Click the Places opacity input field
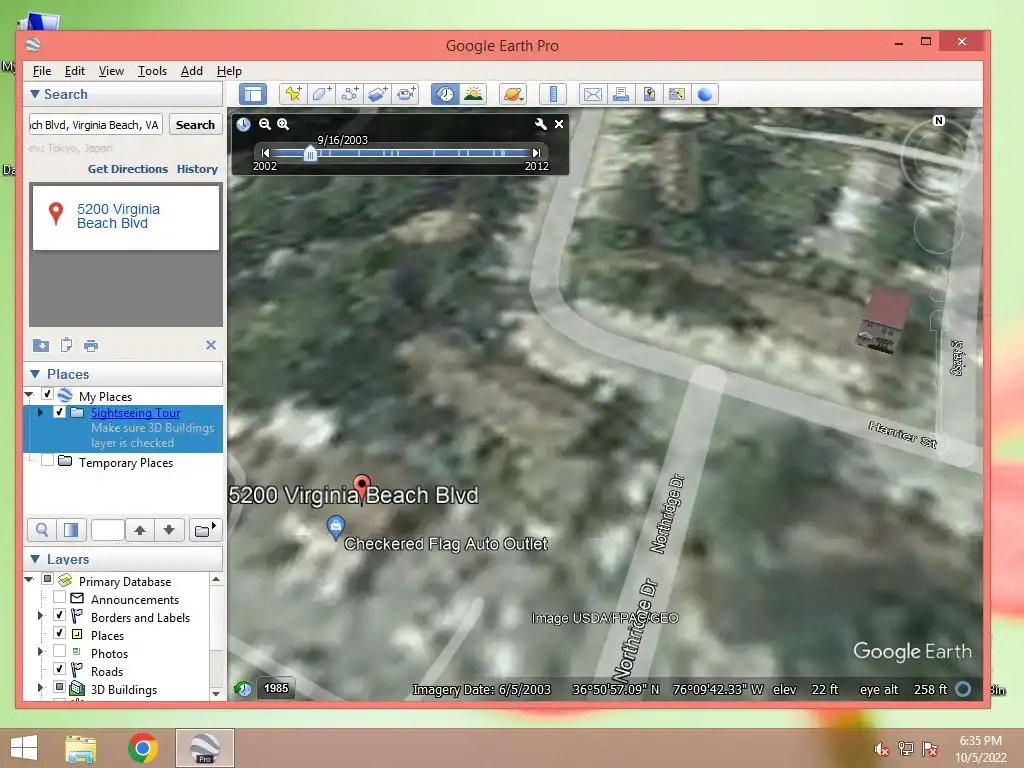Image resolution: width=1024 pixels, height=768 pixels. pos(108,530)
